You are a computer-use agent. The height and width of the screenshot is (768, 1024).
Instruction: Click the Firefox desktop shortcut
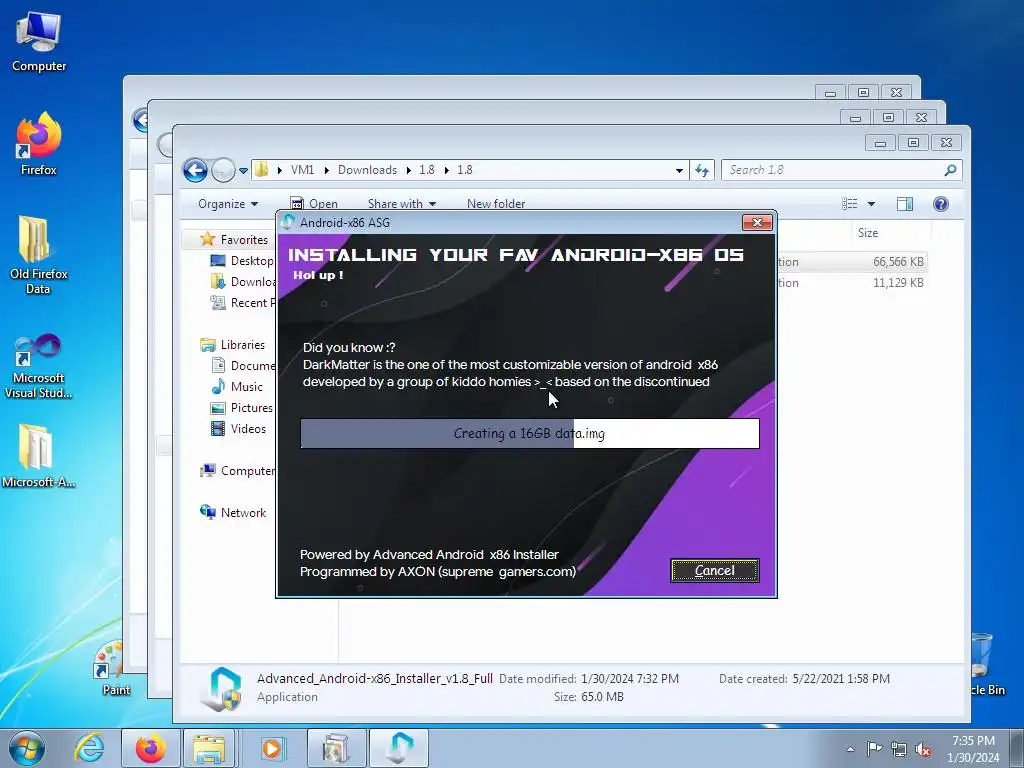[x=39, y=145]
